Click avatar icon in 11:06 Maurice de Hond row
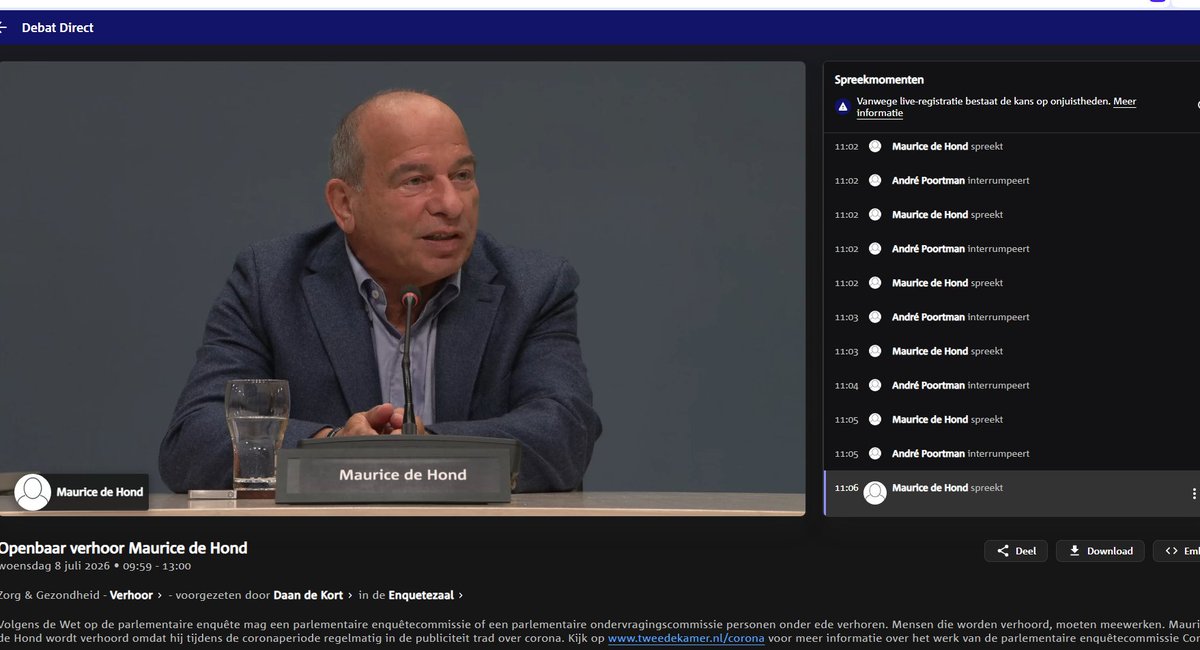1200x650 pixels. (875, 492)
